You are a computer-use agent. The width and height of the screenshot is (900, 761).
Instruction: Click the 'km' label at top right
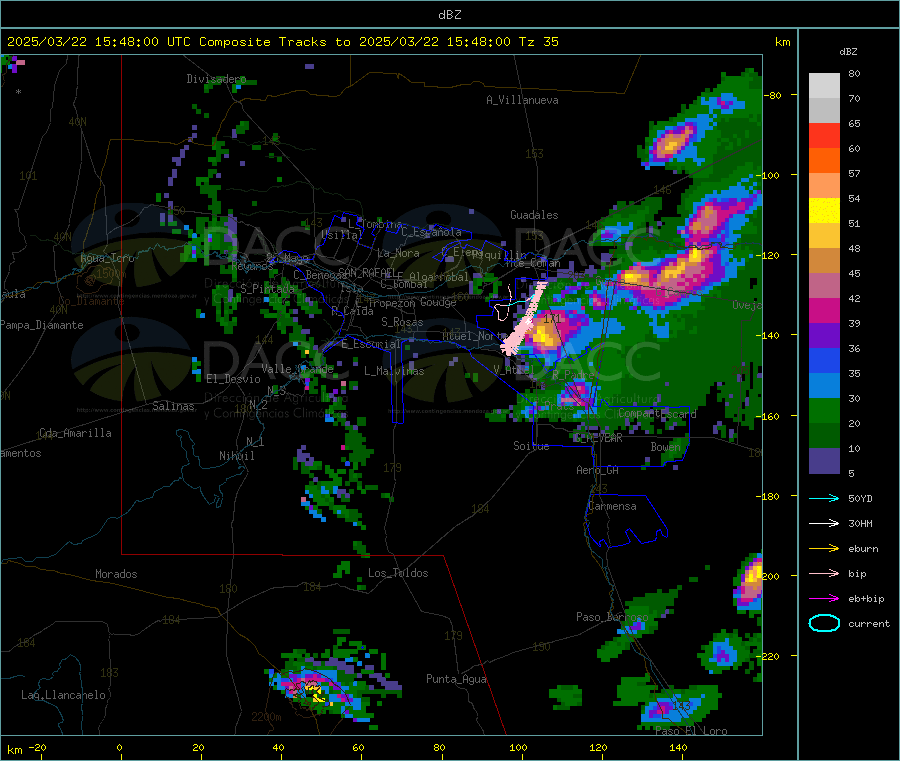pyautogui.click(x=782, y=42)
